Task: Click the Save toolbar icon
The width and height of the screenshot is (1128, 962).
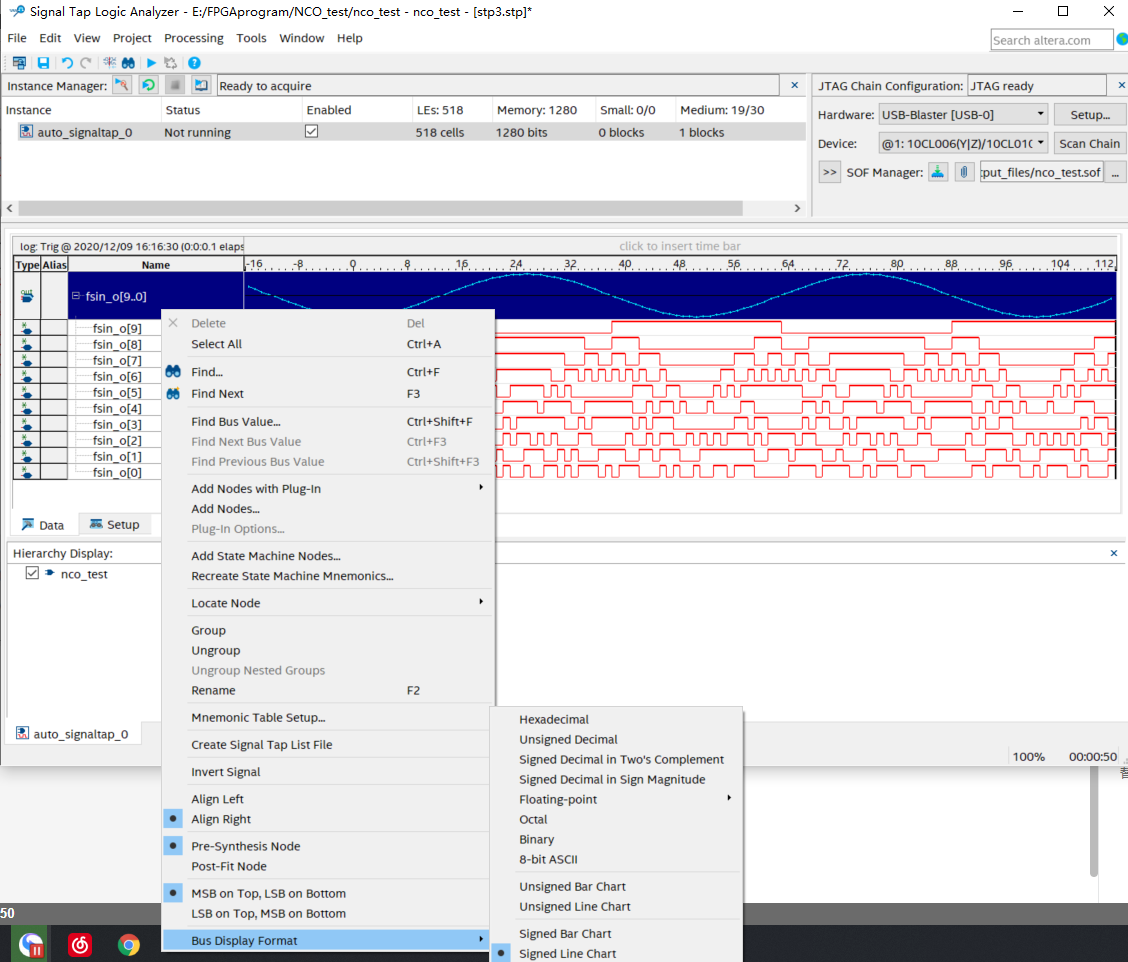Action: pos(43,63)
